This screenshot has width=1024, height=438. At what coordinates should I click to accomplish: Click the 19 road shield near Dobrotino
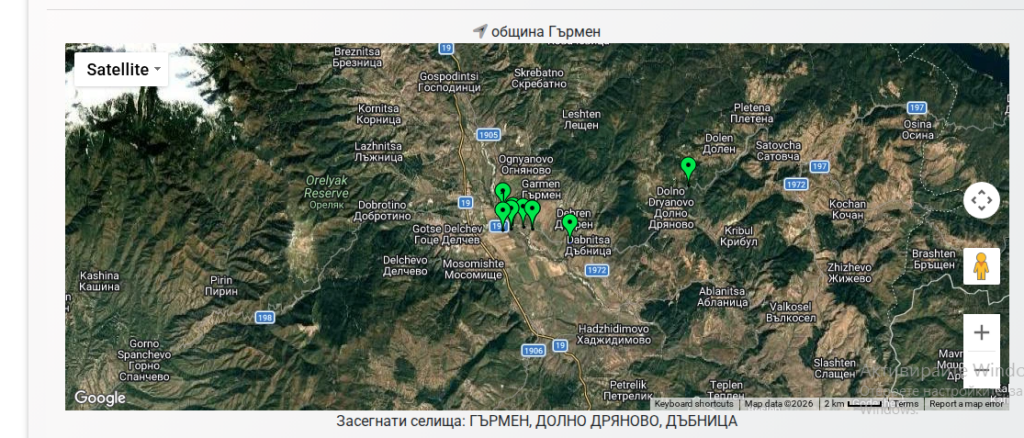(465, 202)
